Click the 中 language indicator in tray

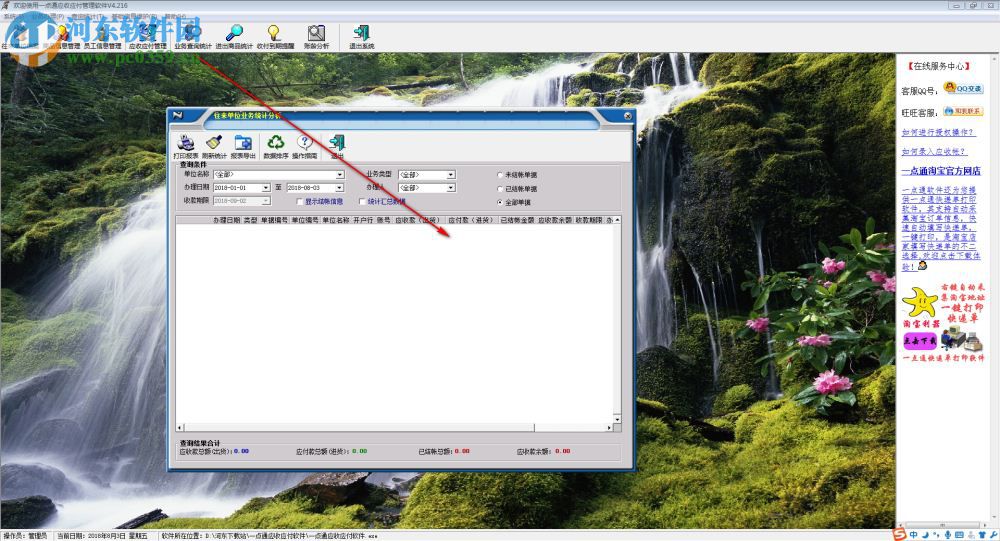pyautogui.click(x=913, y=535)
